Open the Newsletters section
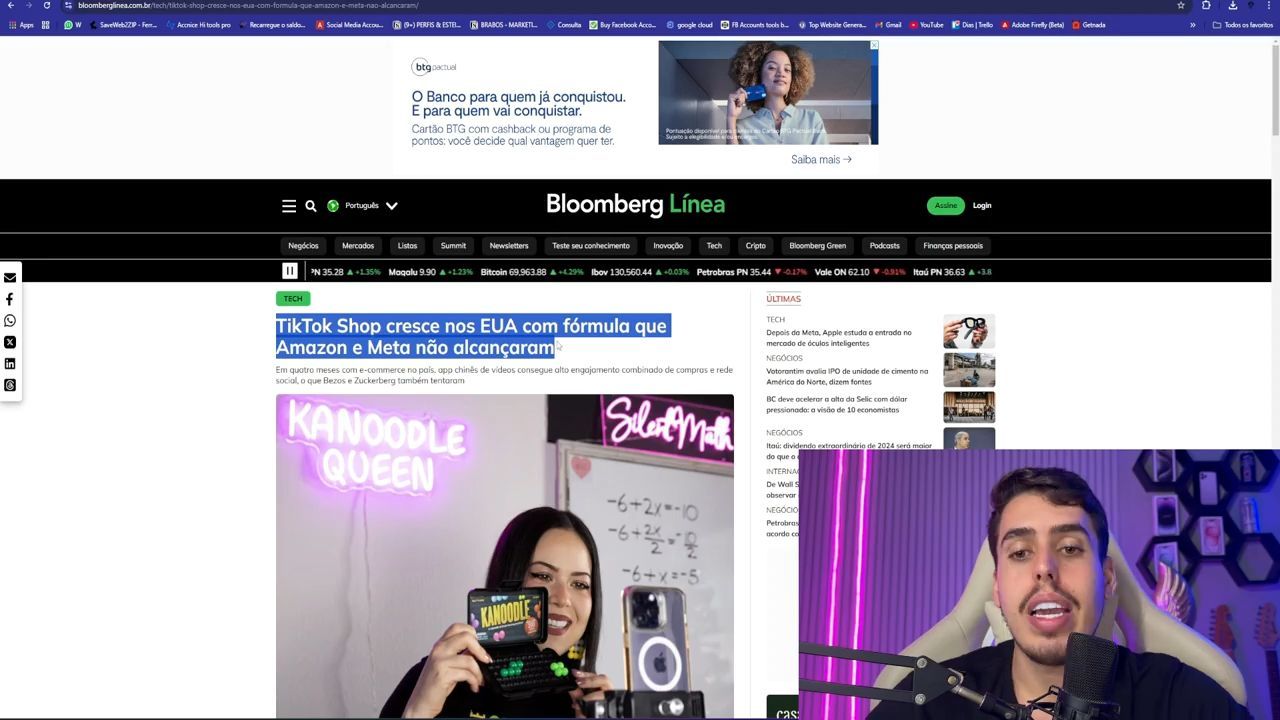Image resolution: width=1280 pixels, height=720 pixels. pos(509,246)
